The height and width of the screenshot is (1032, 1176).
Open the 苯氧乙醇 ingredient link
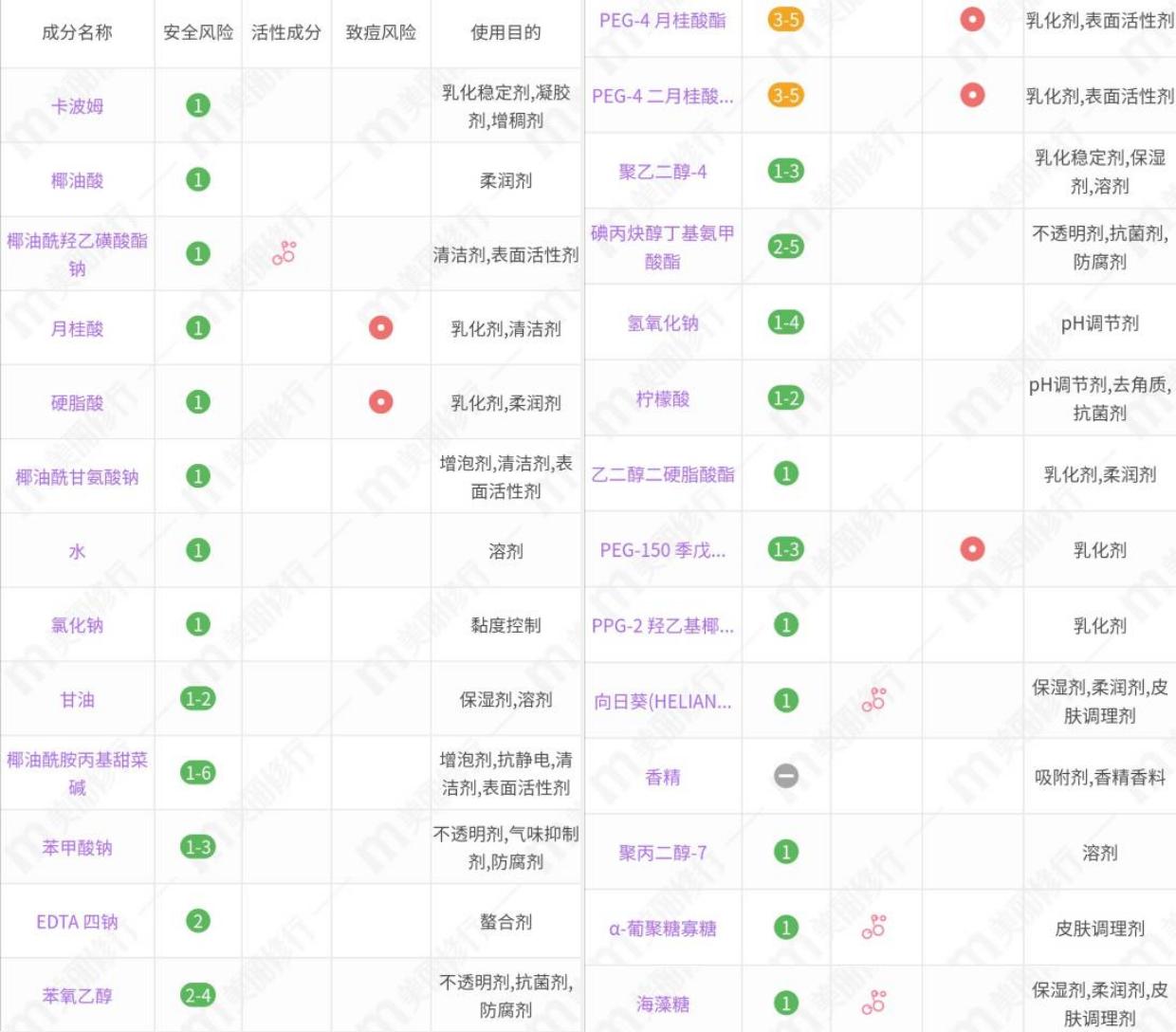coord(77,996)
